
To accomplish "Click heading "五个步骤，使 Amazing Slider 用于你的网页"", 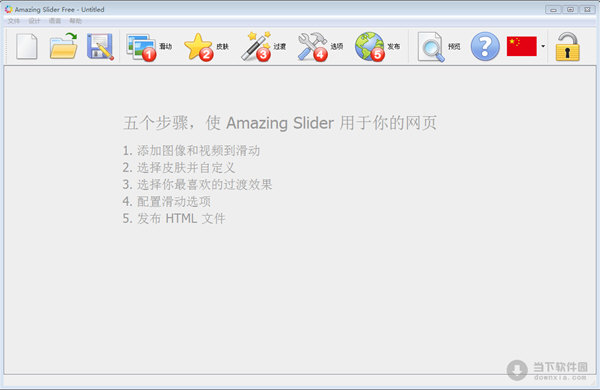I will (x=280, y=123).
